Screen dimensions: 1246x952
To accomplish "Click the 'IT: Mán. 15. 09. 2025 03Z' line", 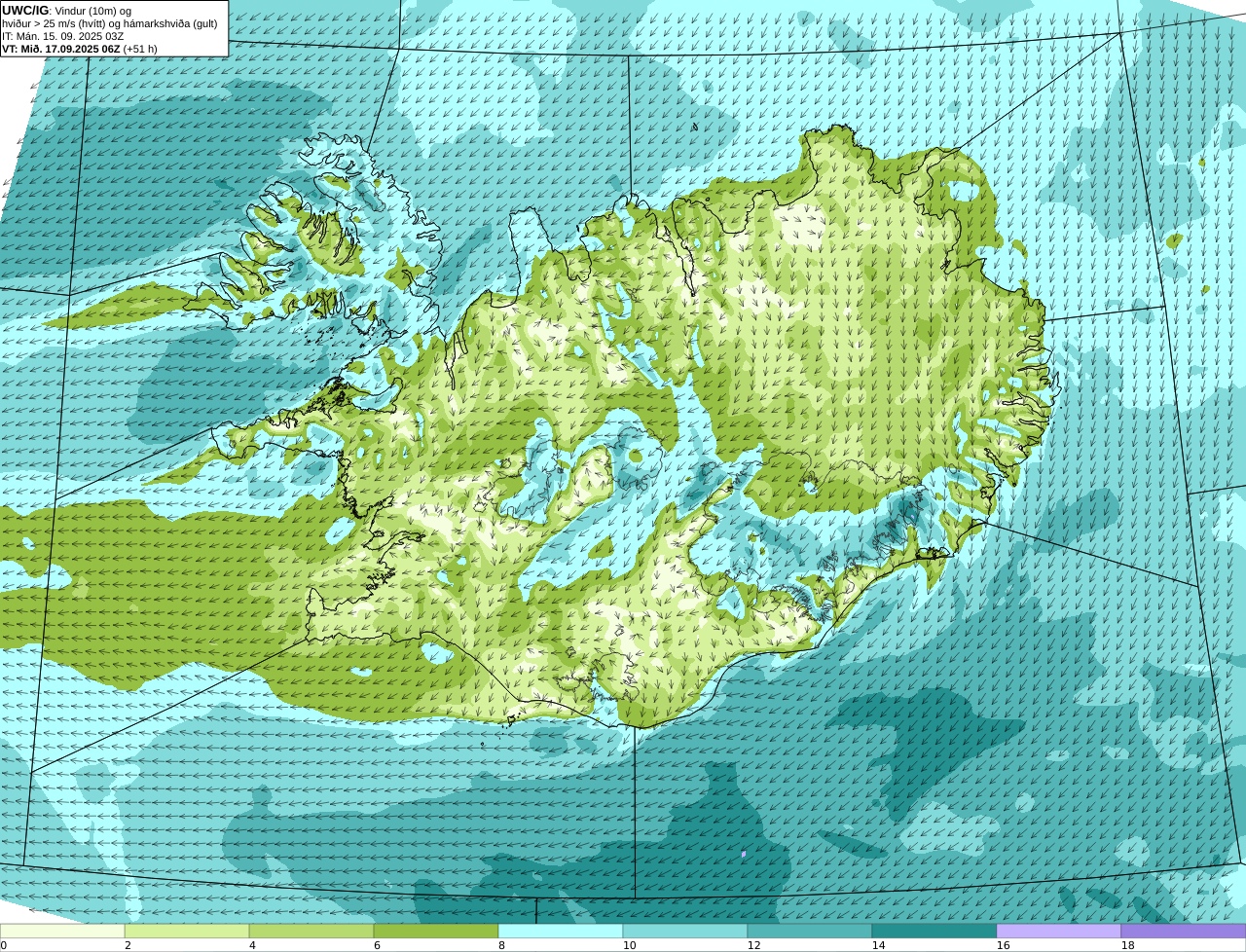I will 63,36.
